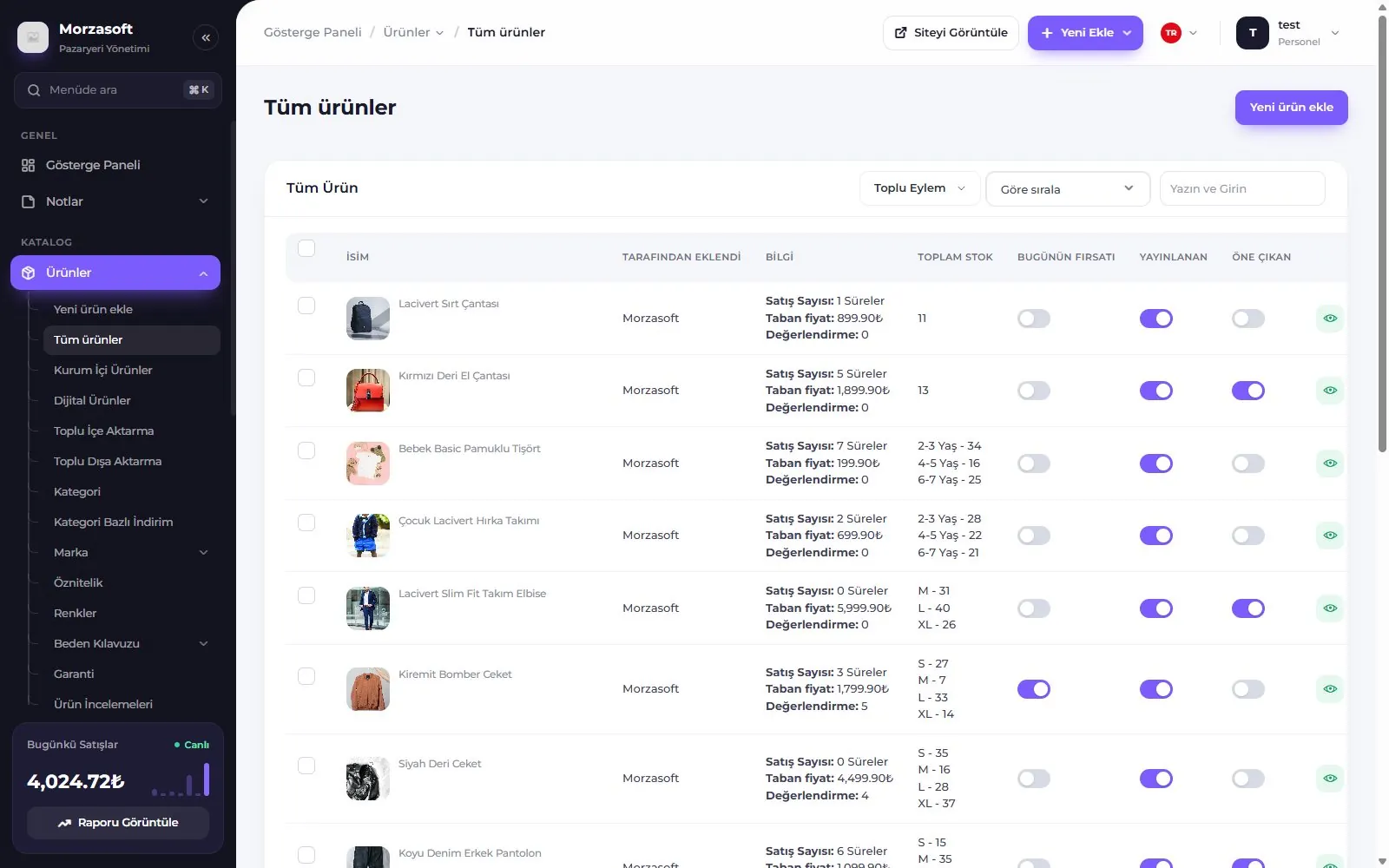Click the search magnifier icon in sidebar
This screenshot has height=868, width=1389.
34,90
